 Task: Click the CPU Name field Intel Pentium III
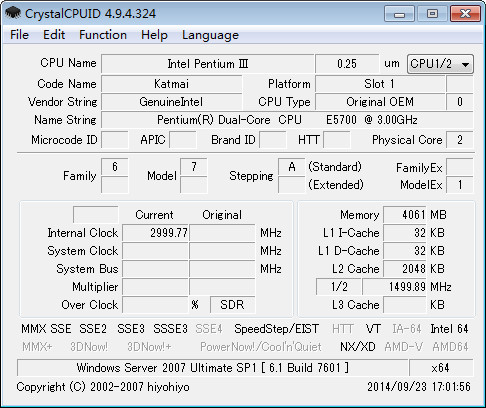[x=208, y=64]
